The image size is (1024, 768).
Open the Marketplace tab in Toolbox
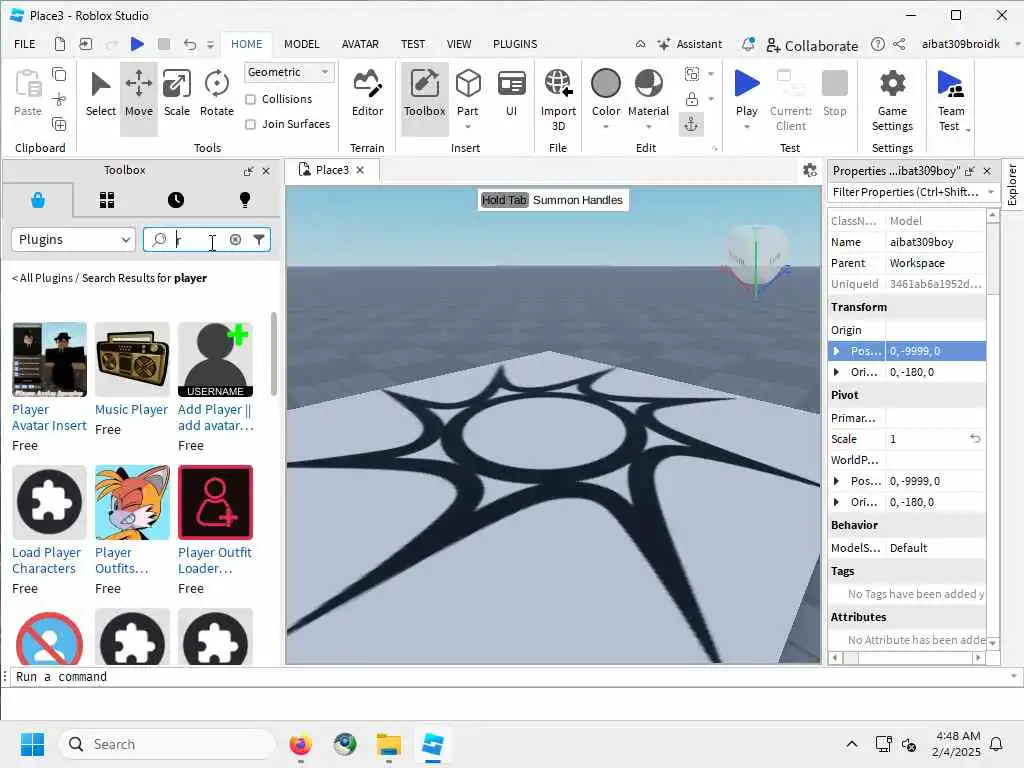coord(38,200)
